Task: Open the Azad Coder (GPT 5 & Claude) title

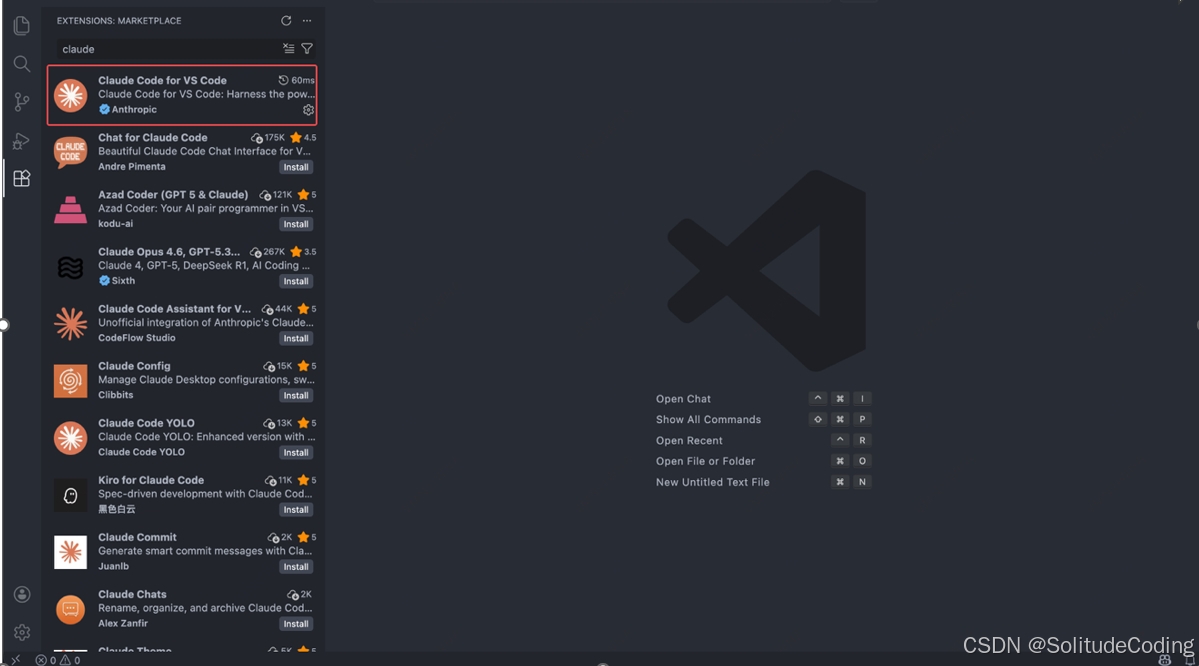Action: point(173,195)
